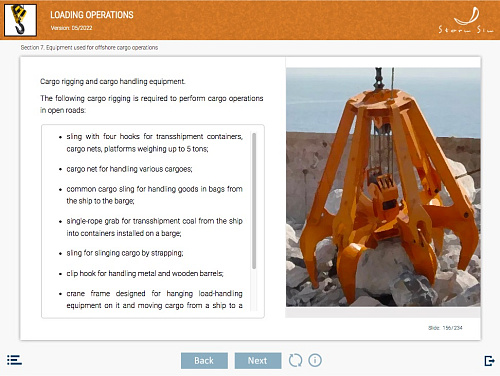Click the Section 7 heading text
Screen dimensions: 500x376
[x=89, y=48]
